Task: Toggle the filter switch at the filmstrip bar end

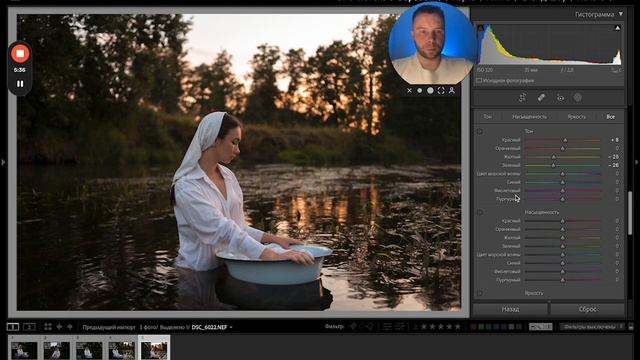Action: [x=631, y=327]
